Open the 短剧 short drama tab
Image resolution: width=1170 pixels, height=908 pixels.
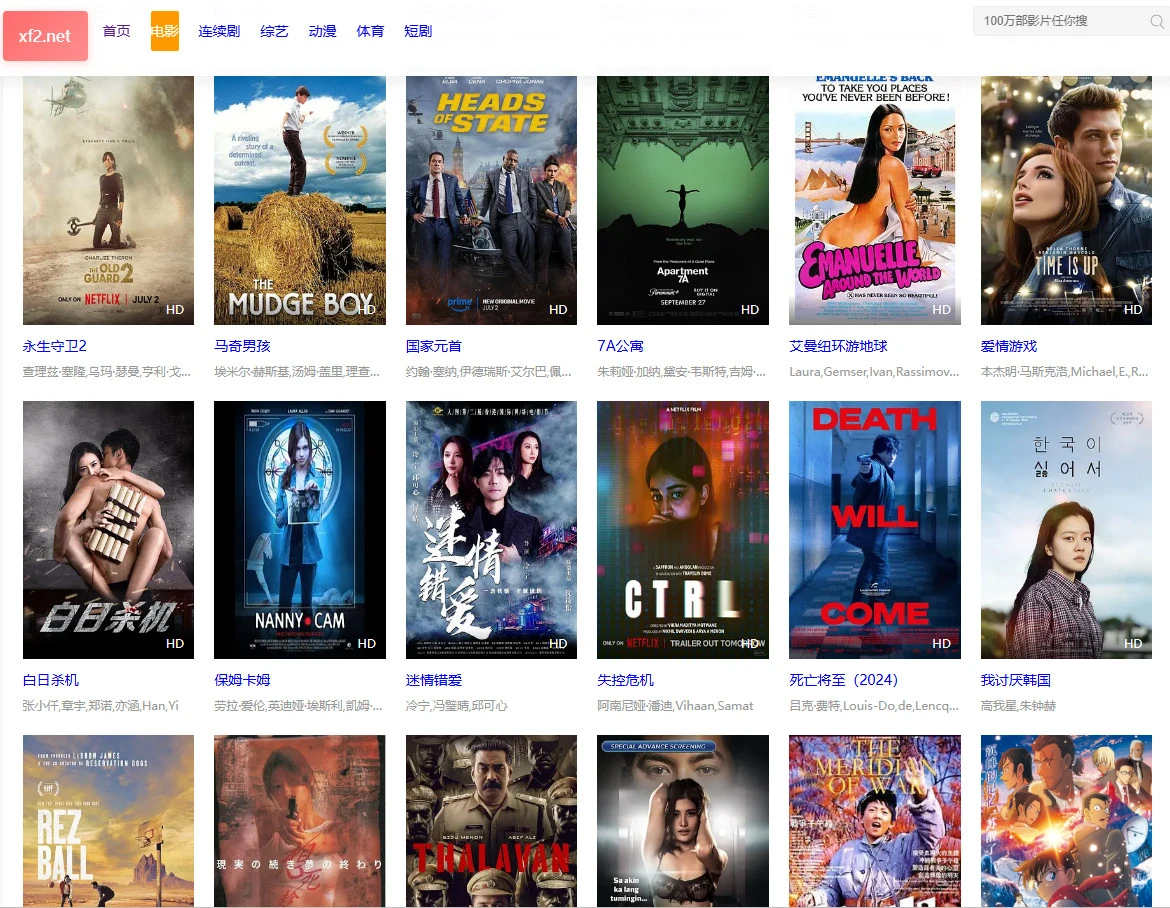[x=418, y=31]
